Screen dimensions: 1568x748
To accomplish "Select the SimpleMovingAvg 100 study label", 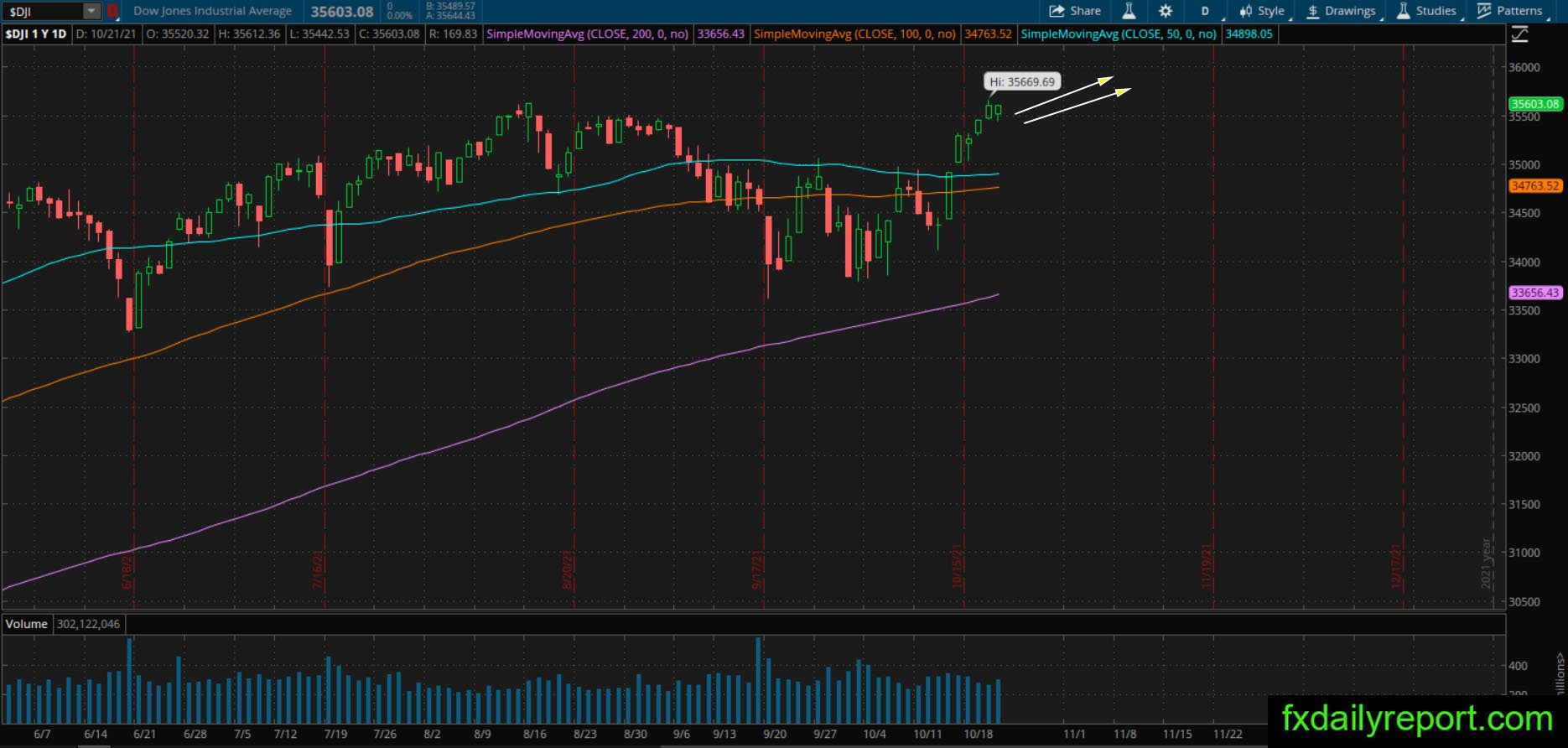I will [x=854, y=34].
